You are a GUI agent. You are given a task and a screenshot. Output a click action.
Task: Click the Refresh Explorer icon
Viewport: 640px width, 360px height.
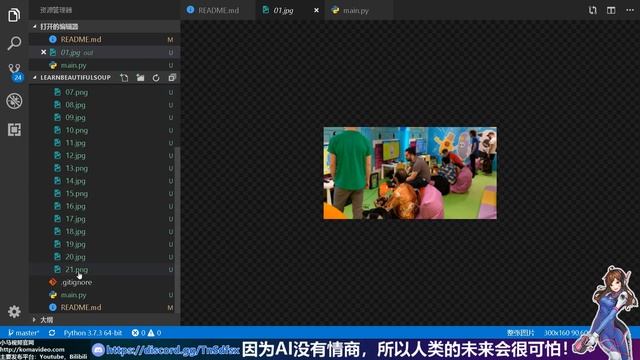tap(156, 78)
